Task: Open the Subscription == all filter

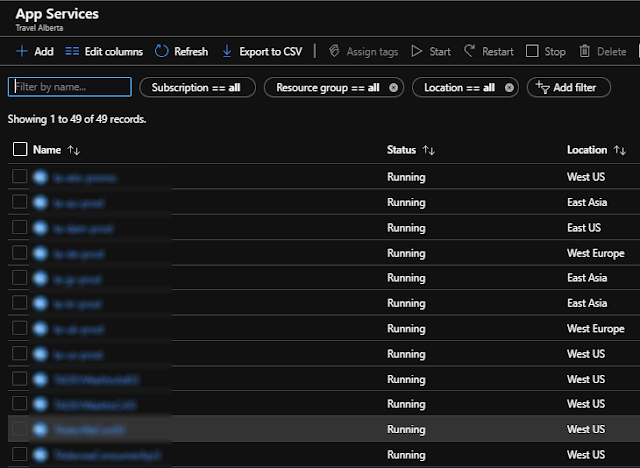Action: 197,87
